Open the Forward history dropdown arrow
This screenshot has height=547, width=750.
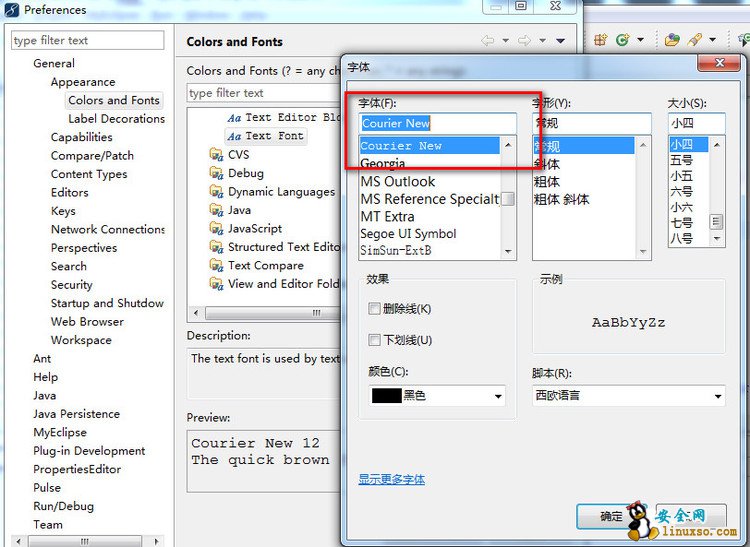point(542,41)
